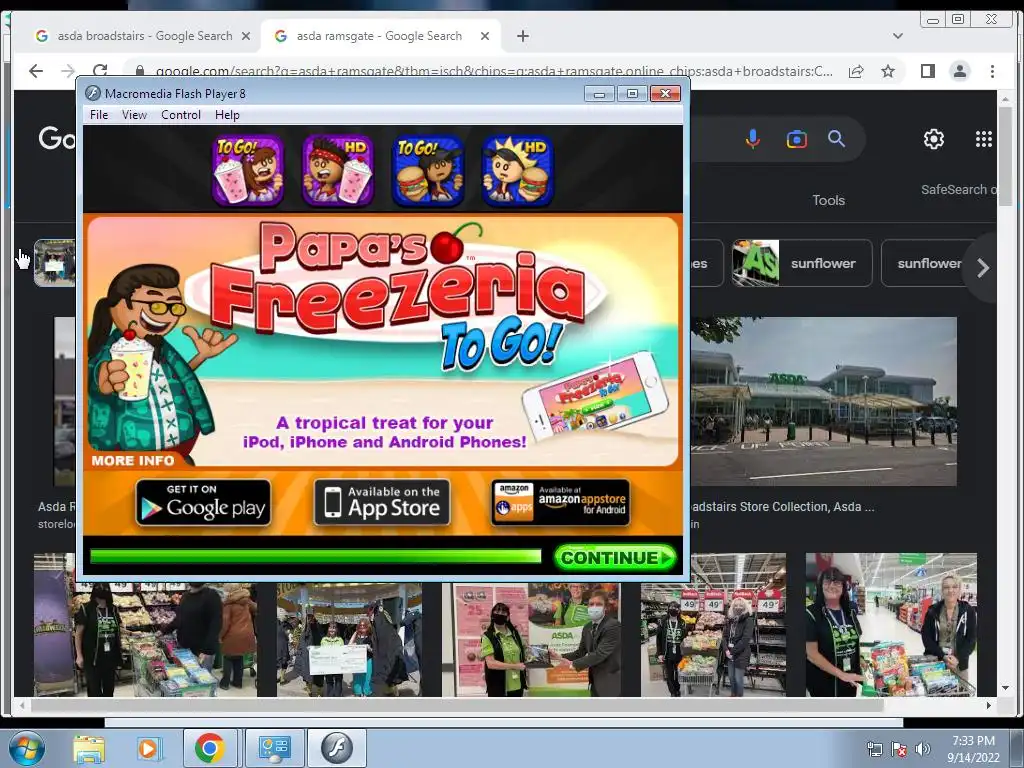Viewport: 1024px width, 768px height.
Task: Open the purple Freezeria HD app icon
Action: pos(338,170)
